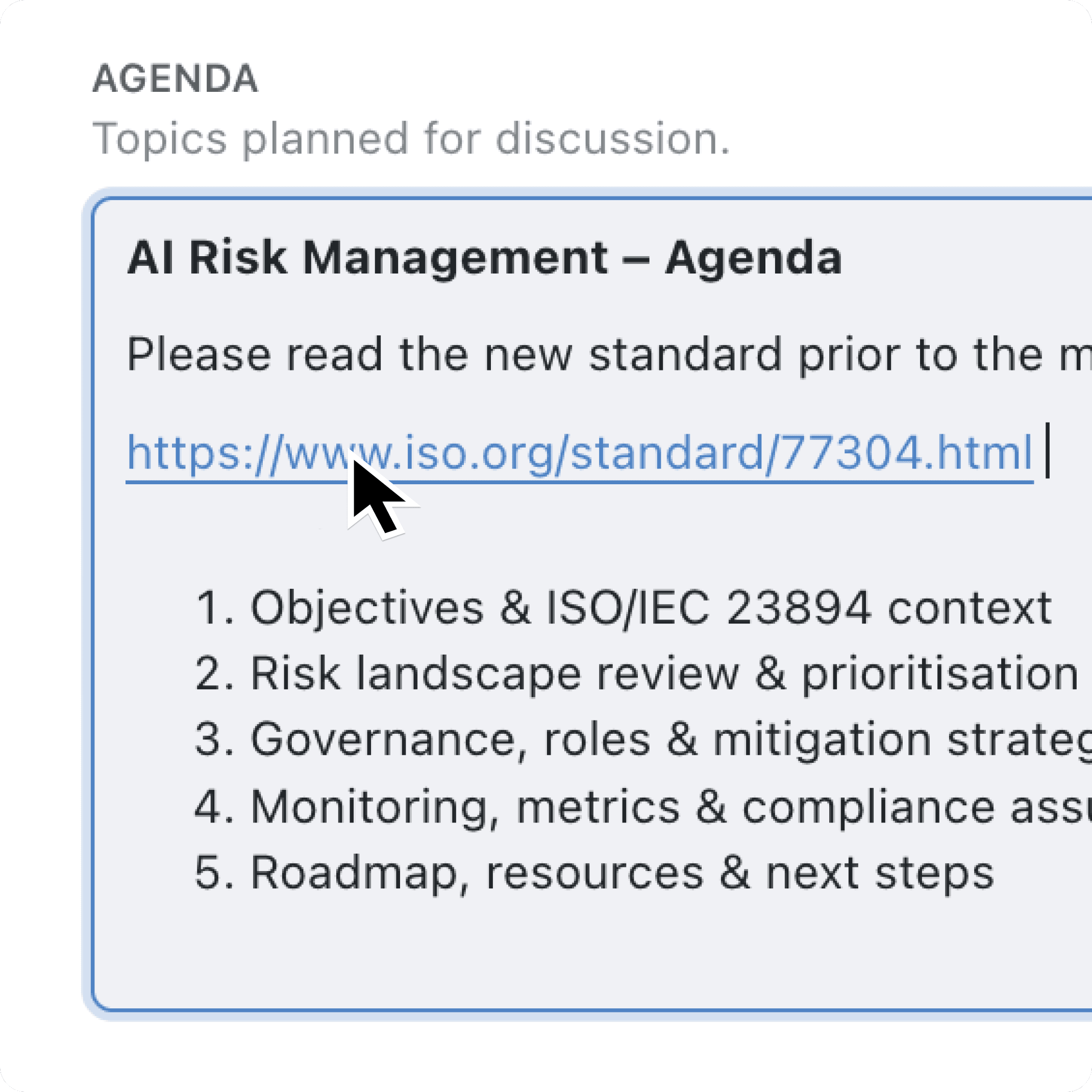Click the 'Topics planned for discussion.' description
1092x1092 pixels.
[x=411, y=138]
